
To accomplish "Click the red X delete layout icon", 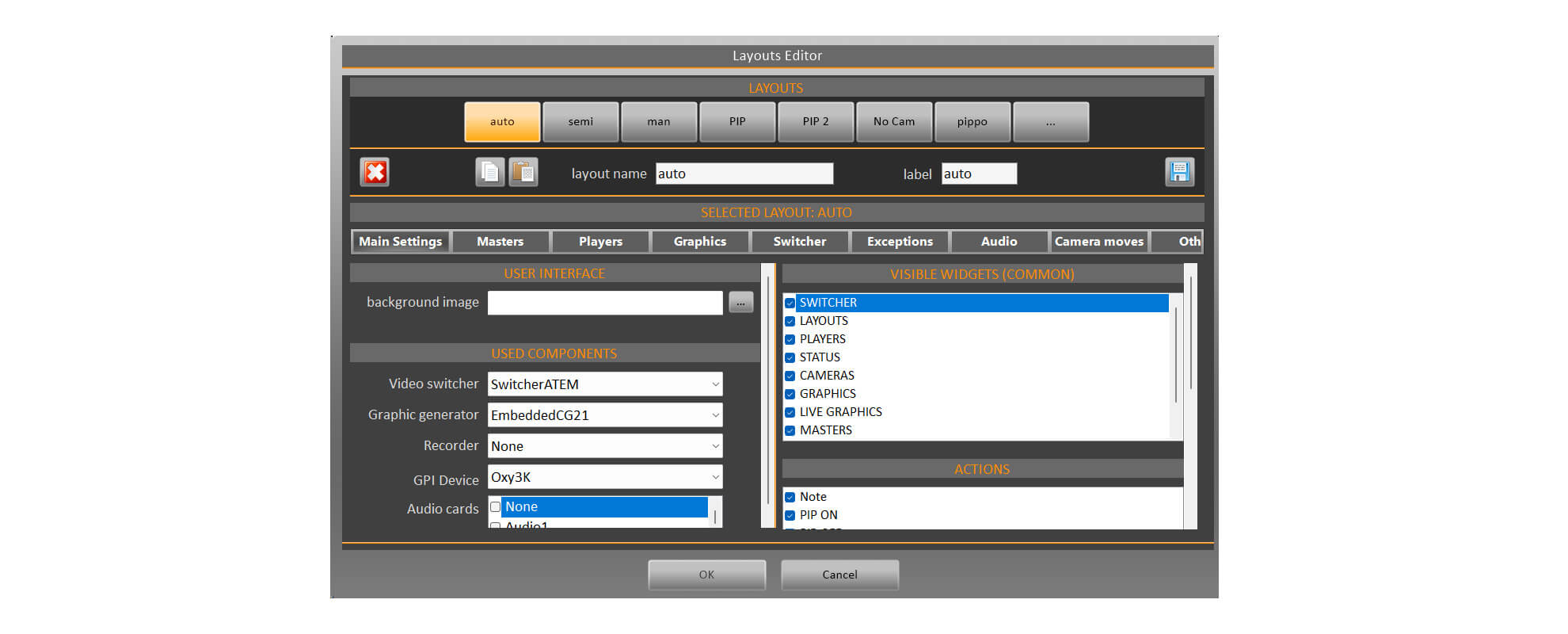I will pos(375,172).
